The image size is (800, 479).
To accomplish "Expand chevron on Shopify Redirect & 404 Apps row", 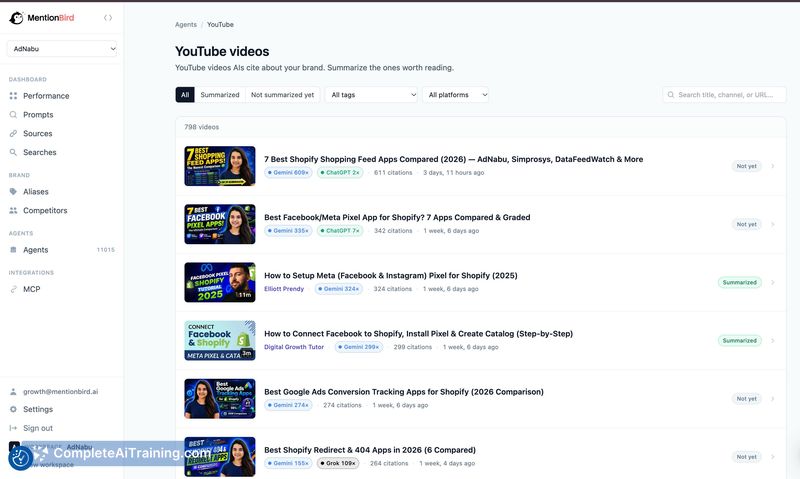I will pos(773,457).
